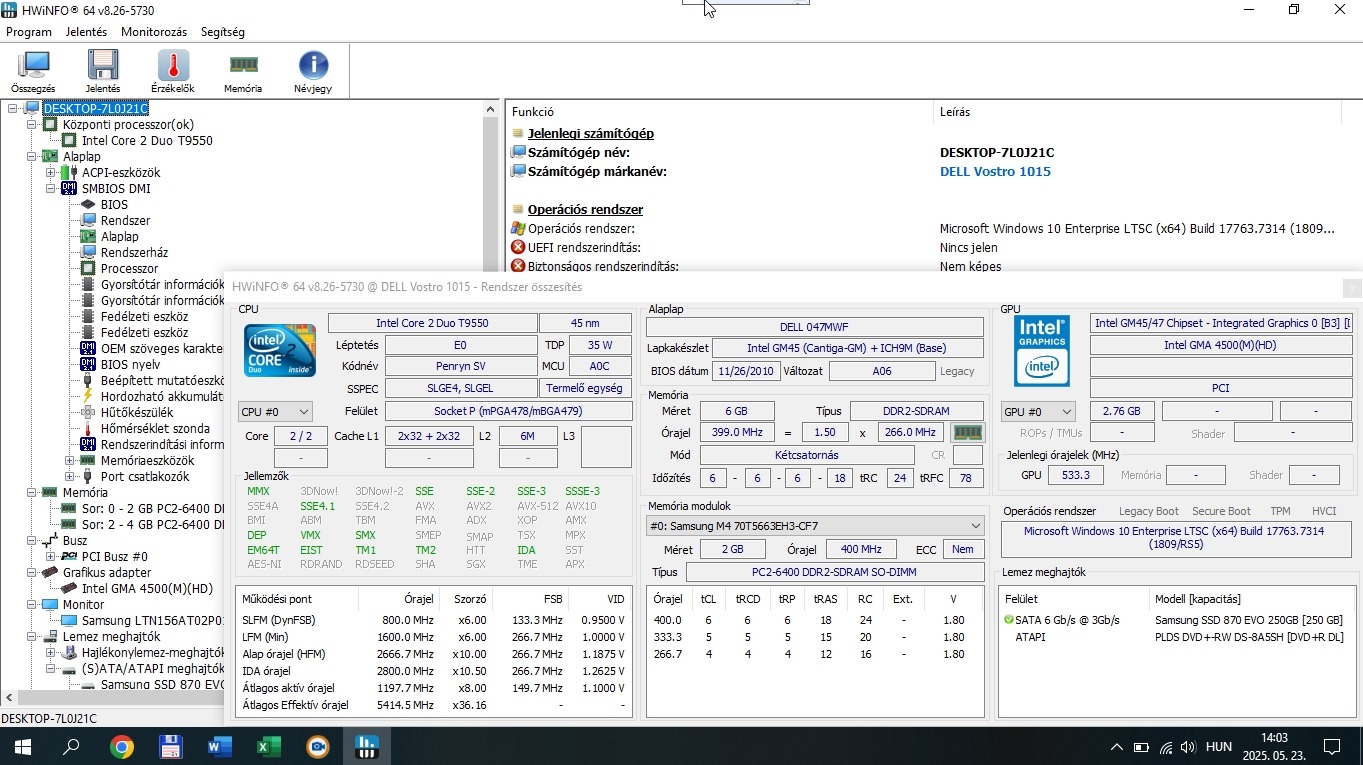Open the Névjegy about info icon
The height and width of the screenshot is (765, 1363).
(x=313, y=66)
